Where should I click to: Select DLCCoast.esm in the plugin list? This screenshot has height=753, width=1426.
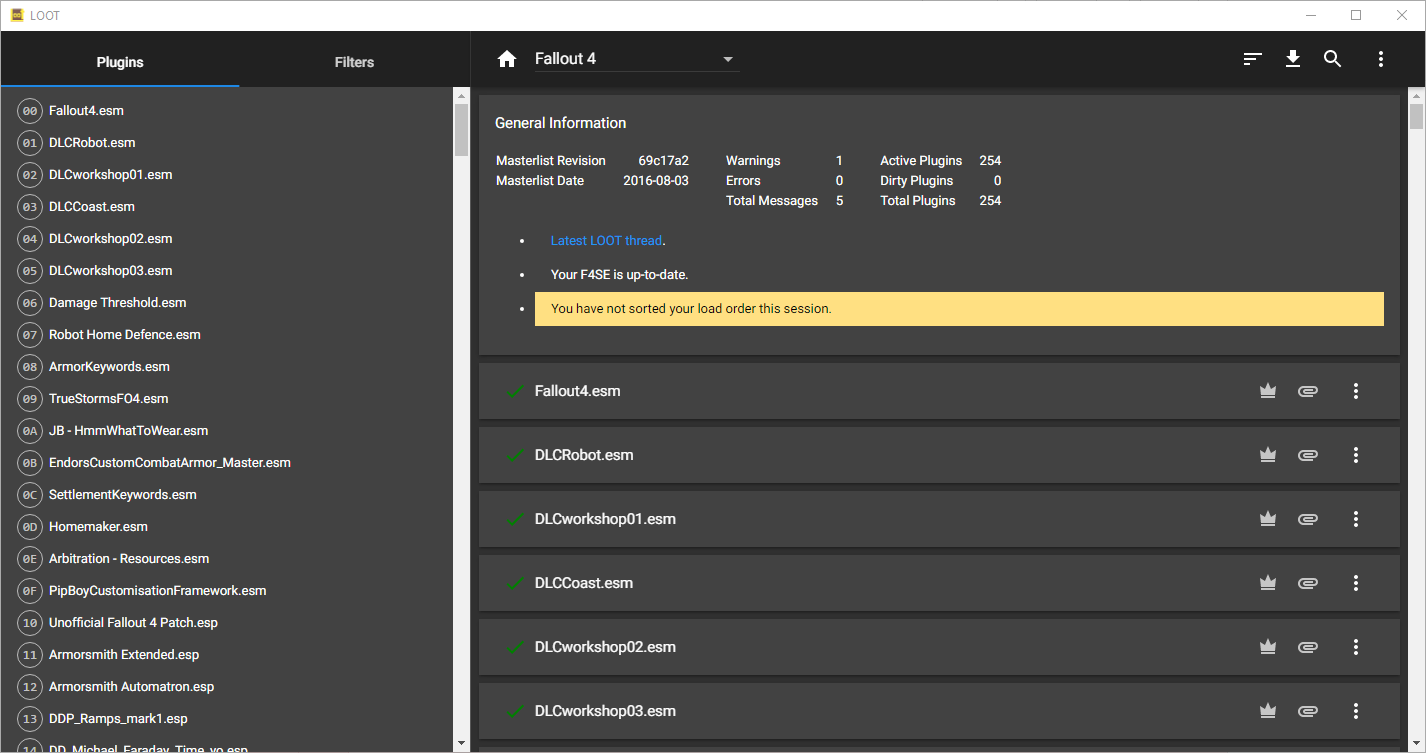[227, 207]
